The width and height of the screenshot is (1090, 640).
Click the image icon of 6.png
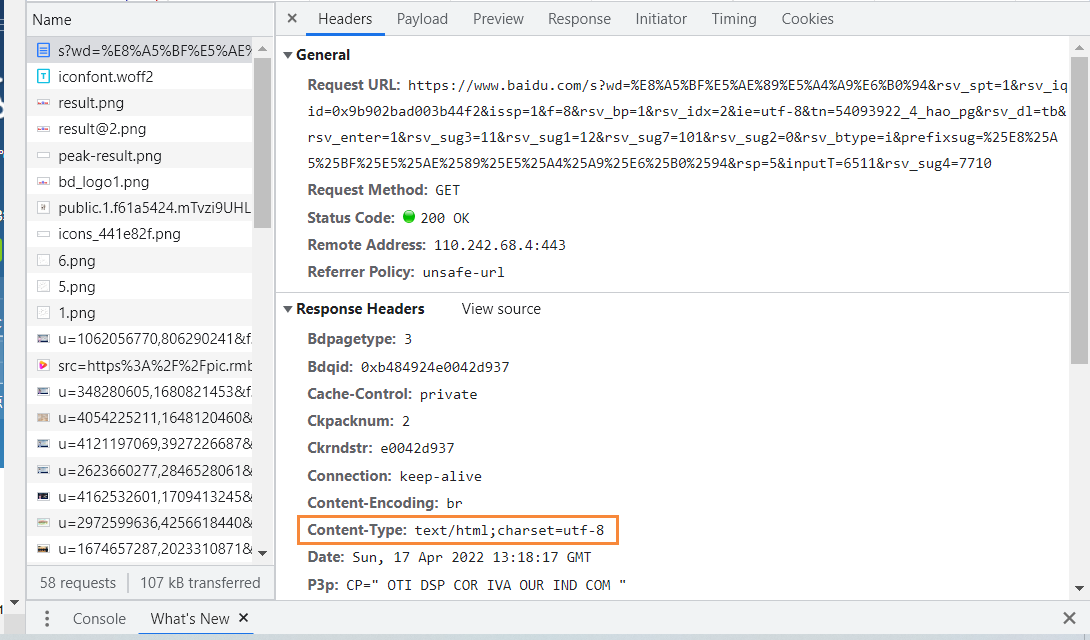tap(43, 261)
